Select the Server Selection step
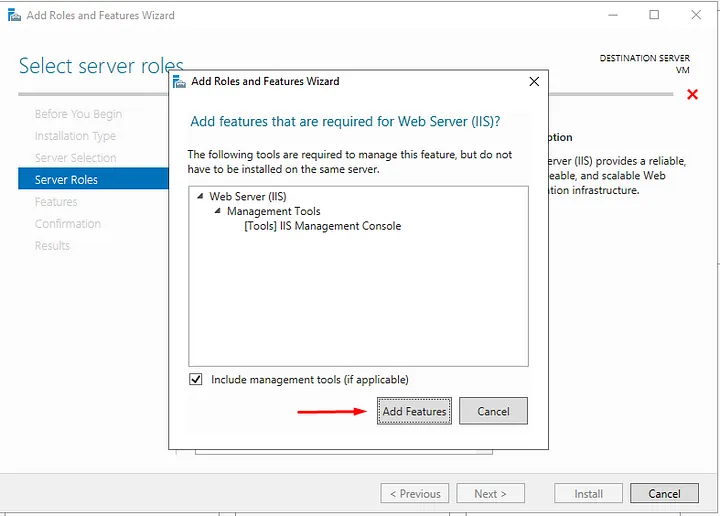This screenshot has width=720, height=516. [75, 158]
